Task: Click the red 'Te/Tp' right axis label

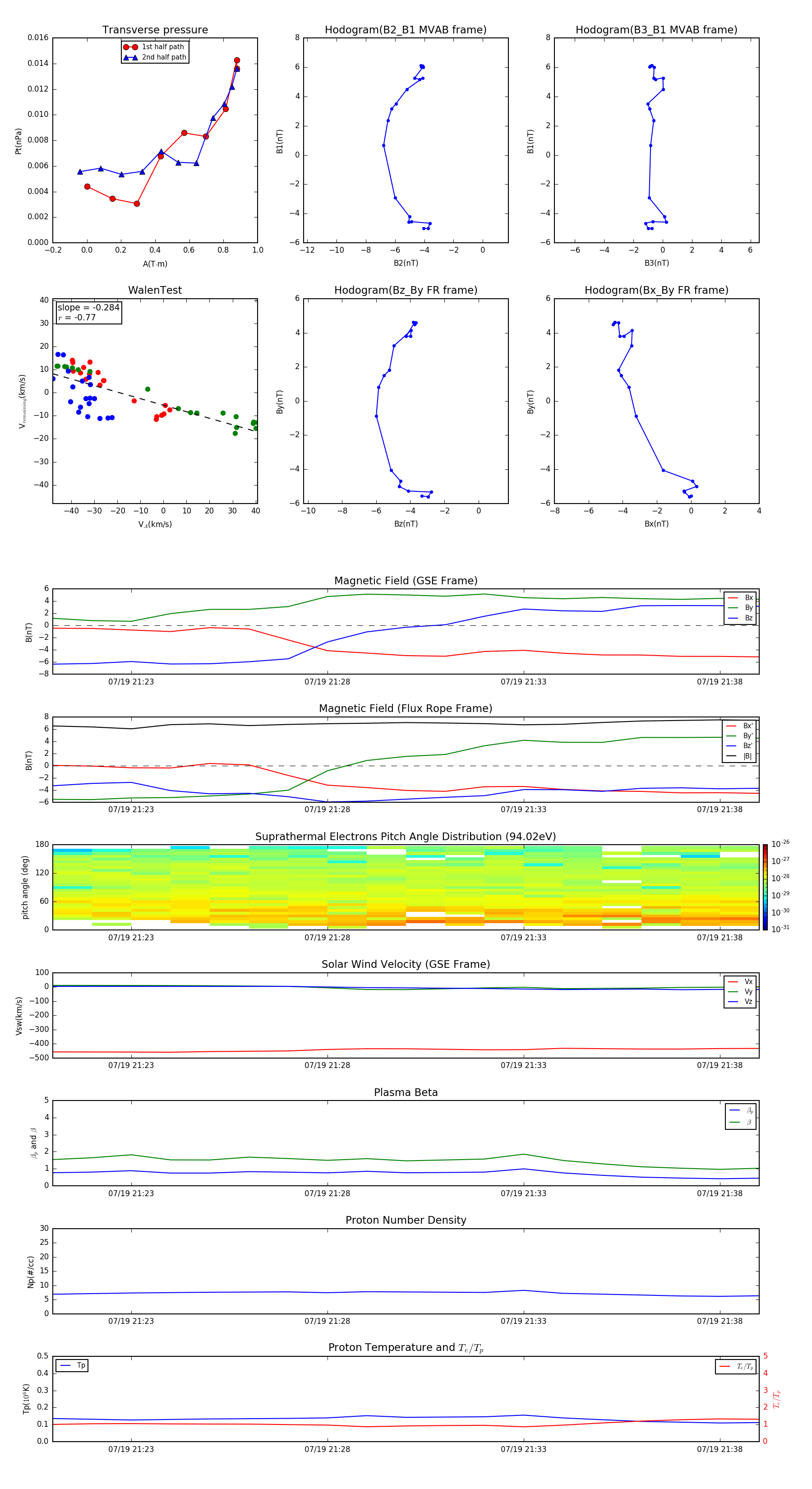Action: click(777, 1399)
